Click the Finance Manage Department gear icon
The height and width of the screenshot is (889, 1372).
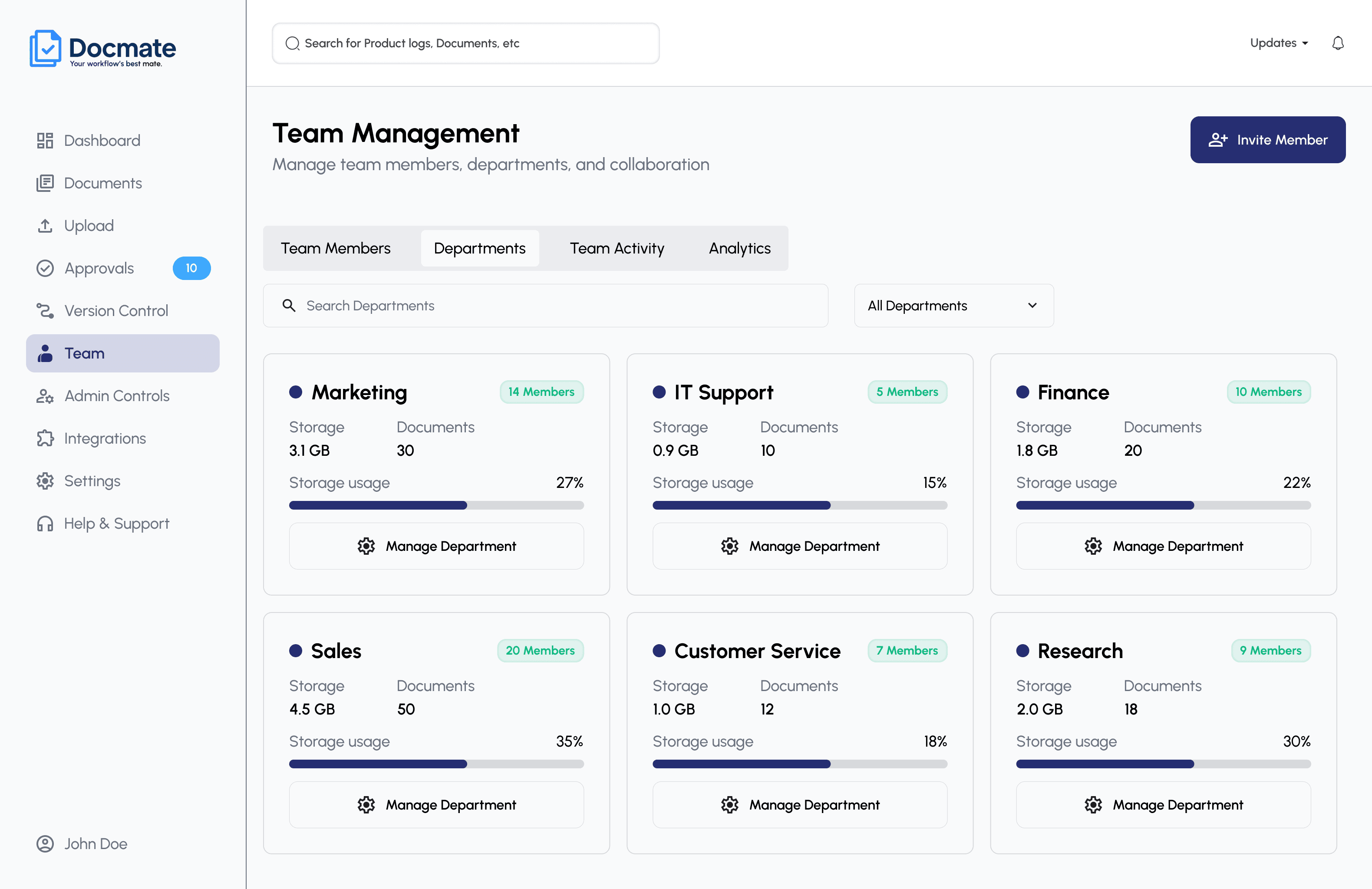1094,546
